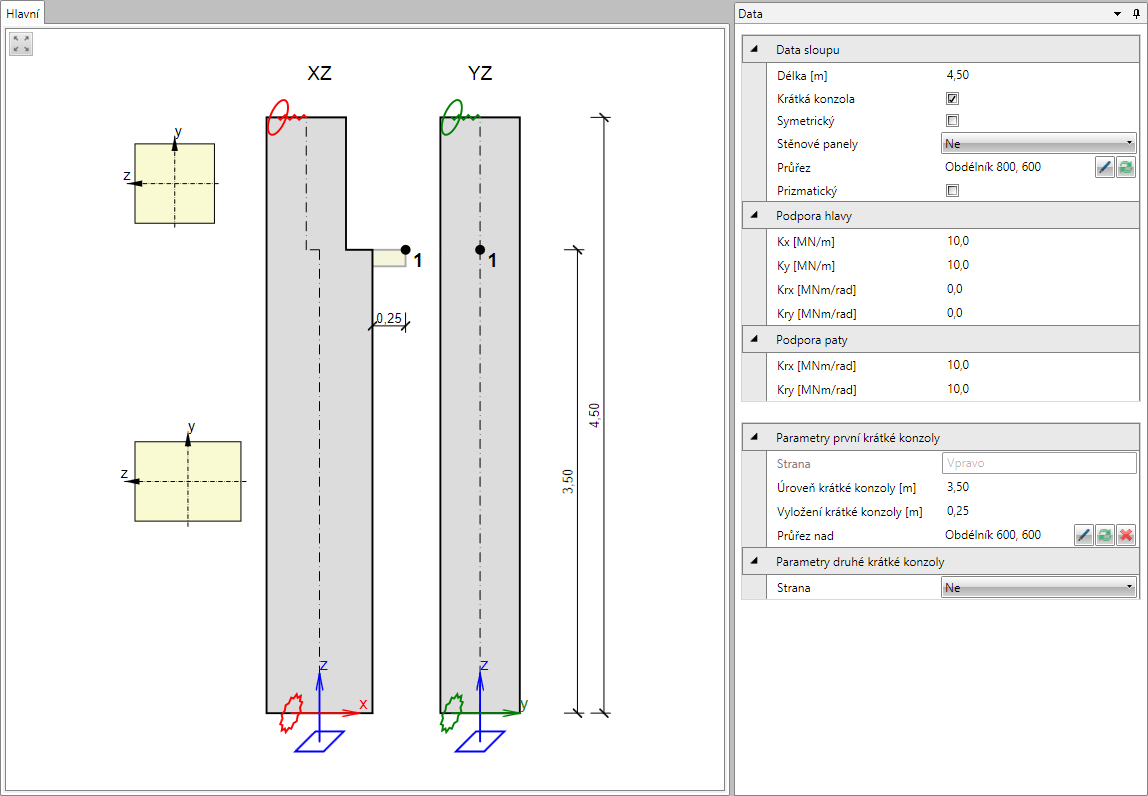Click the red foot rotational support in XZ
Viewport: 1148px width, 796px height.
click(x=291, y=713)
